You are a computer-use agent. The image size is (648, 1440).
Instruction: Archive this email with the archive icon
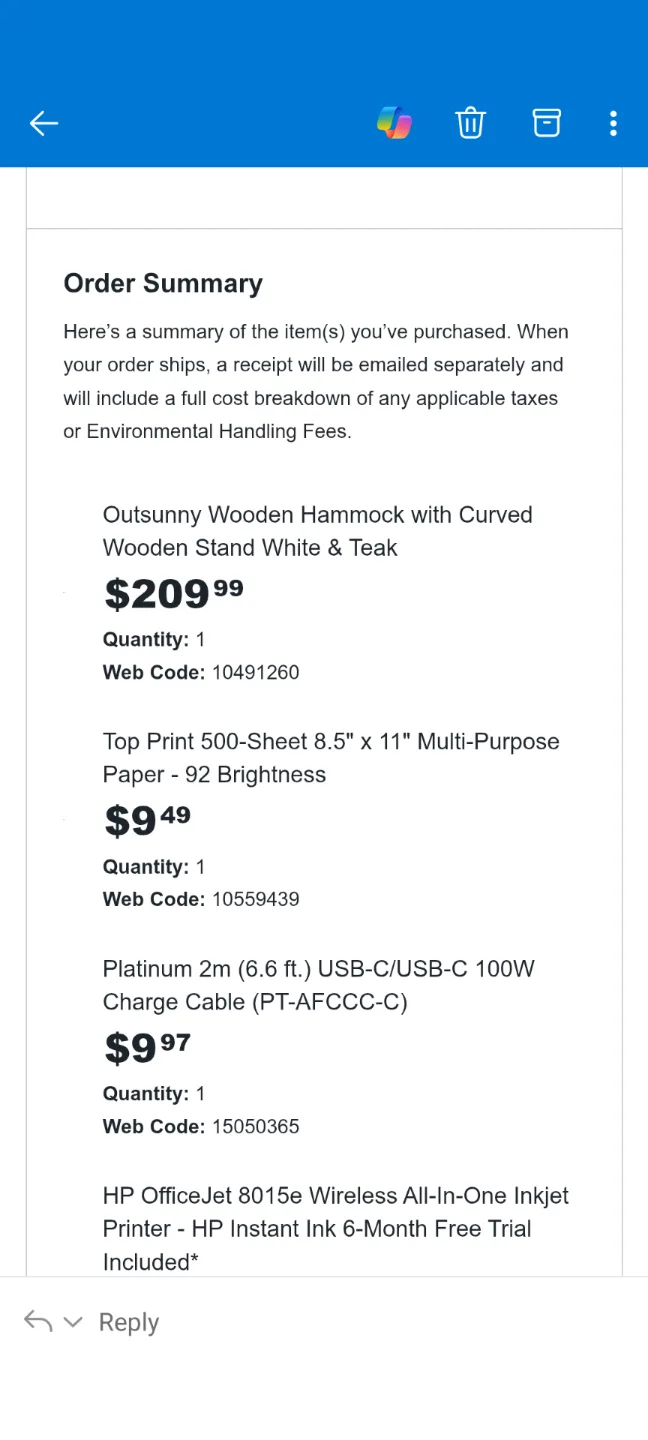point(546,122)
